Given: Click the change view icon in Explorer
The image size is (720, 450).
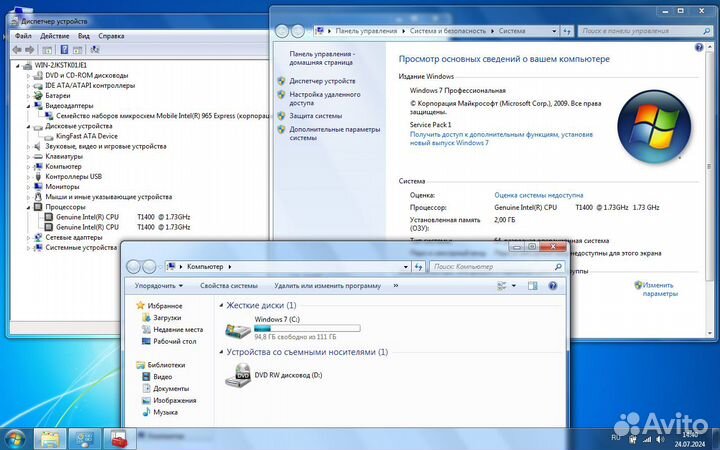Looking at the screenshot, I should tap(502, 286).
